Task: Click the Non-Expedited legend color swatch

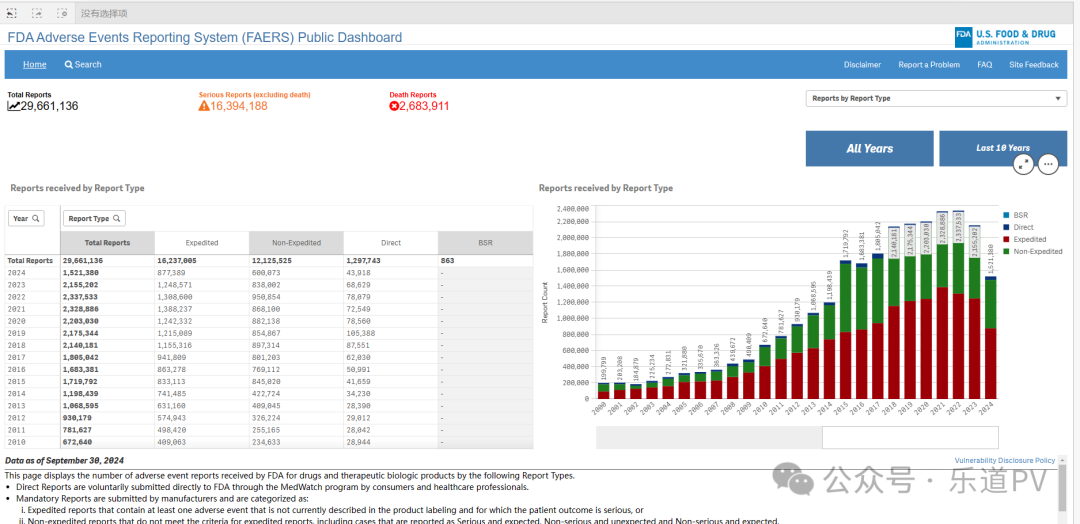Action: tap(1006, 251)
